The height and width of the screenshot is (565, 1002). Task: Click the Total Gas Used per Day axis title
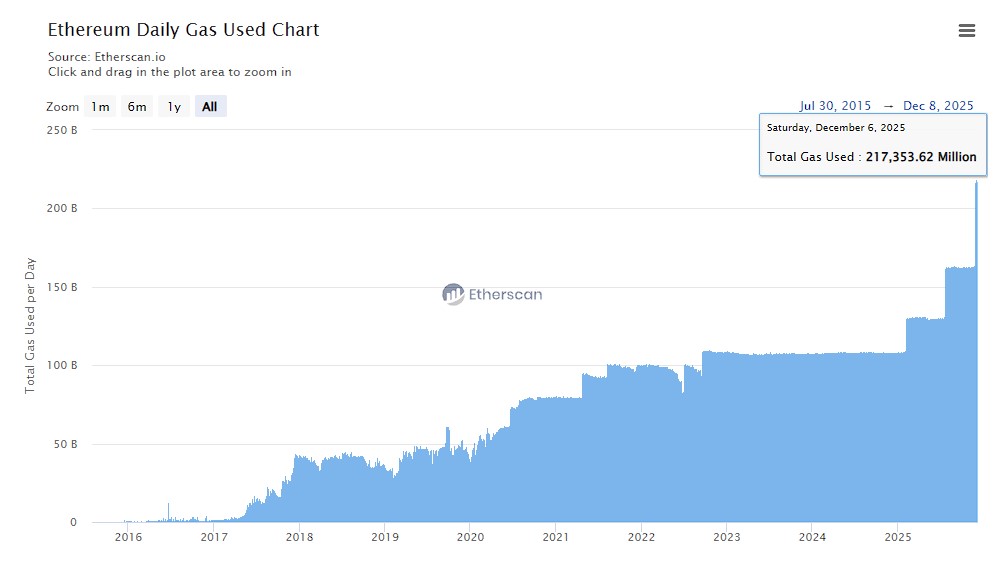31,325
